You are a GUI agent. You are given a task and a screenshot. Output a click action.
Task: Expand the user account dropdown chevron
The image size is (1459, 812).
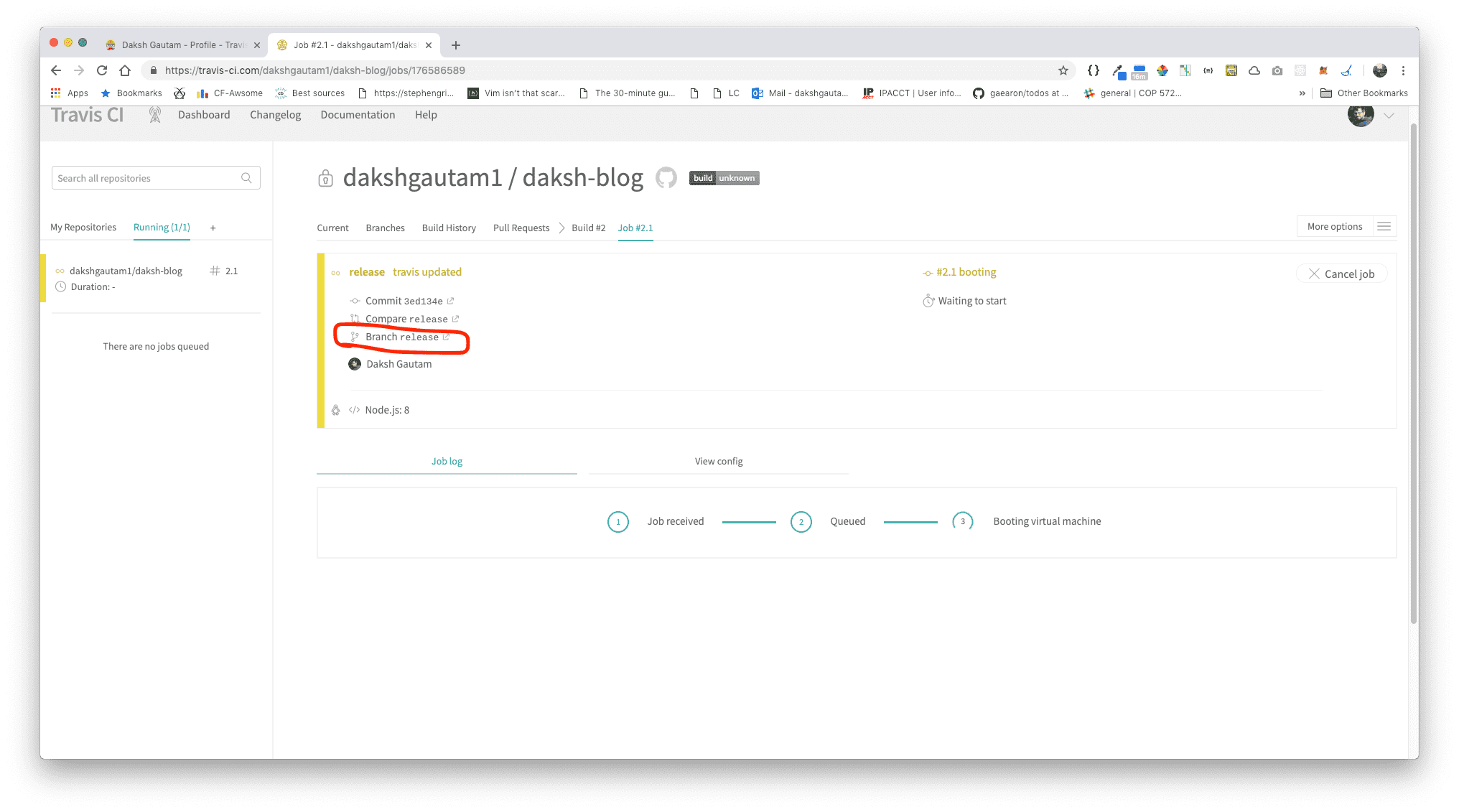(1389, 116)
